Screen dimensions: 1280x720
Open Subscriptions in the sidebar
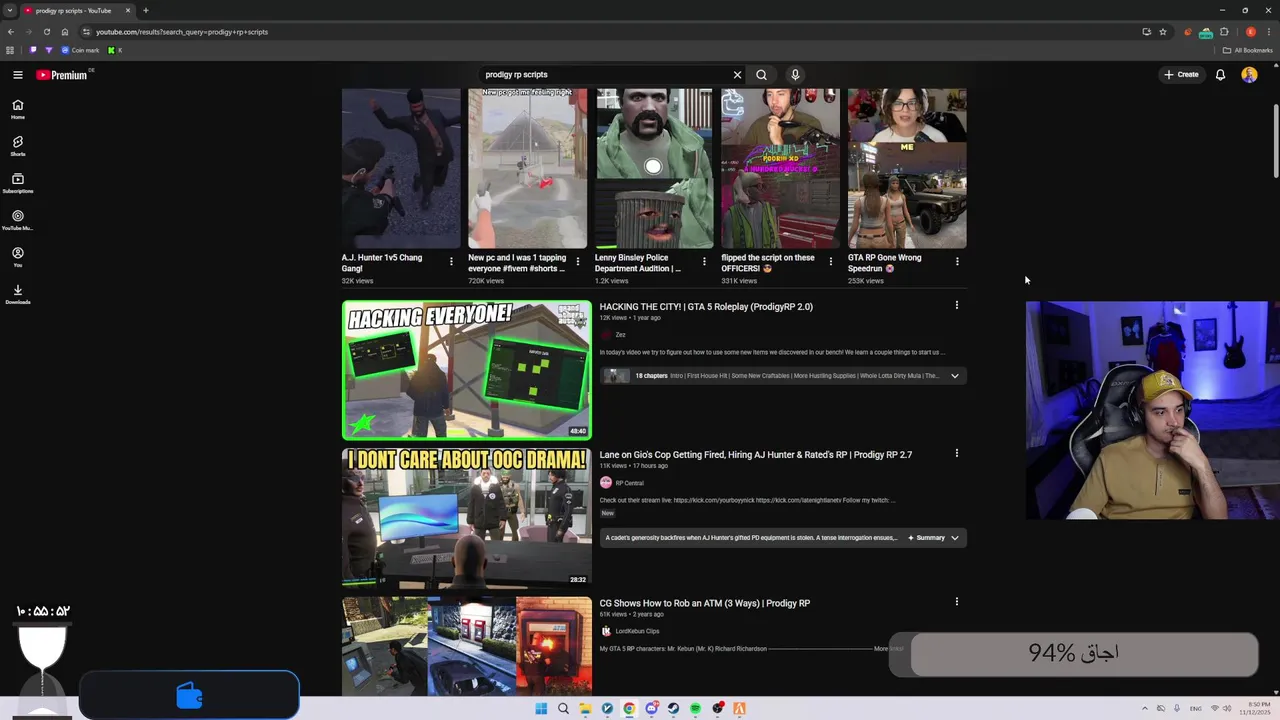tap(18, 183)
